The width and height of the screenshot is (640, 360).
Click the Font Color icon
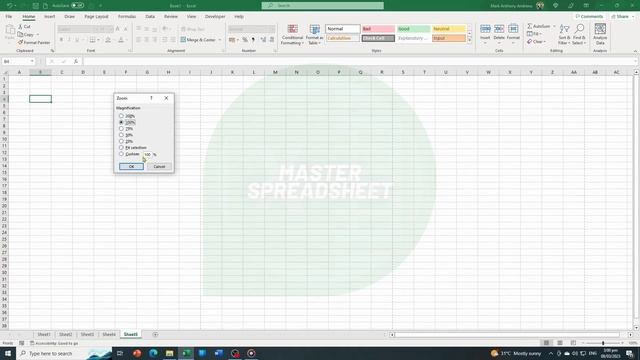point(121,40)
